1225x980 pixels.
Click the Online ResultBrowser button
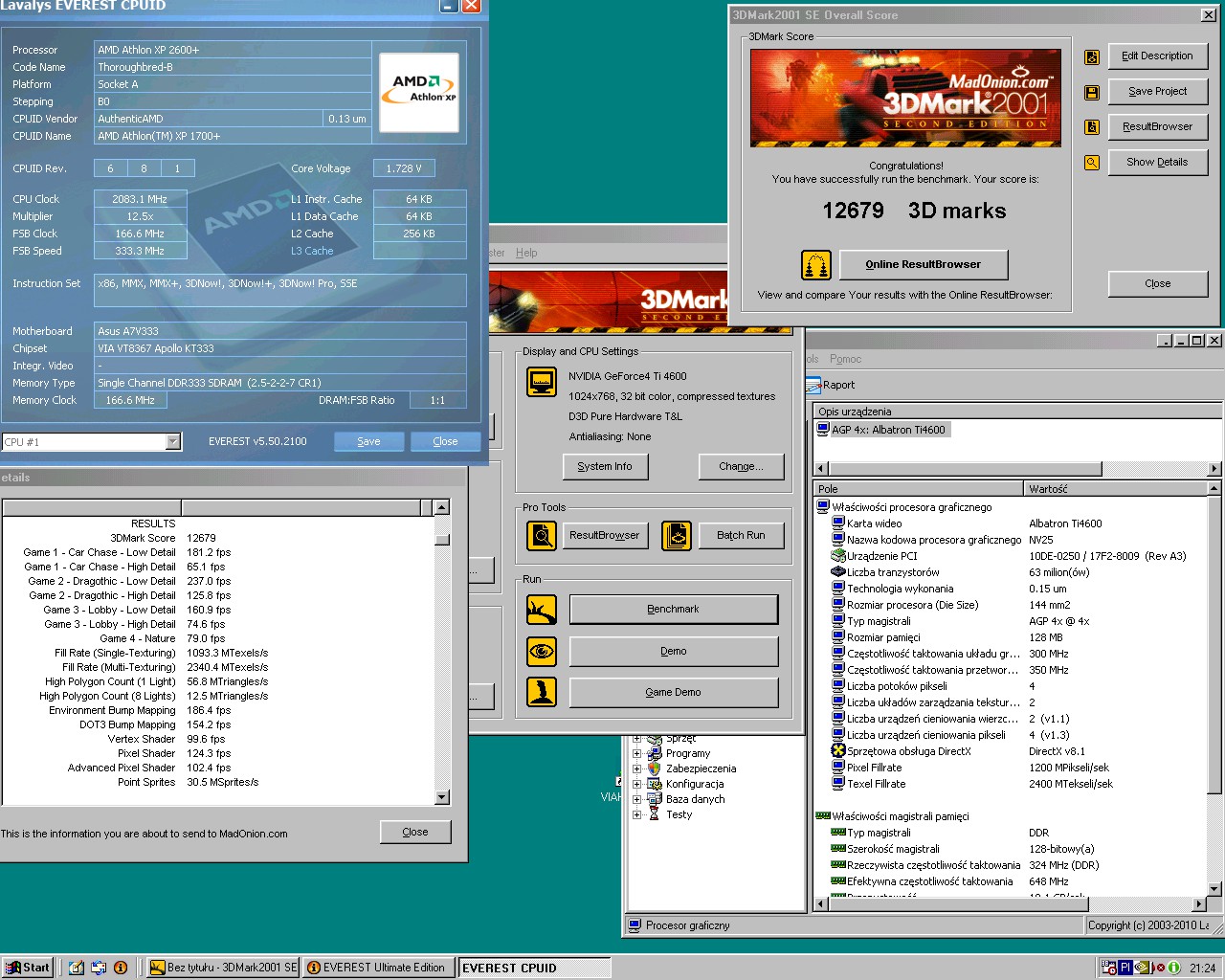tap(923, 264)
